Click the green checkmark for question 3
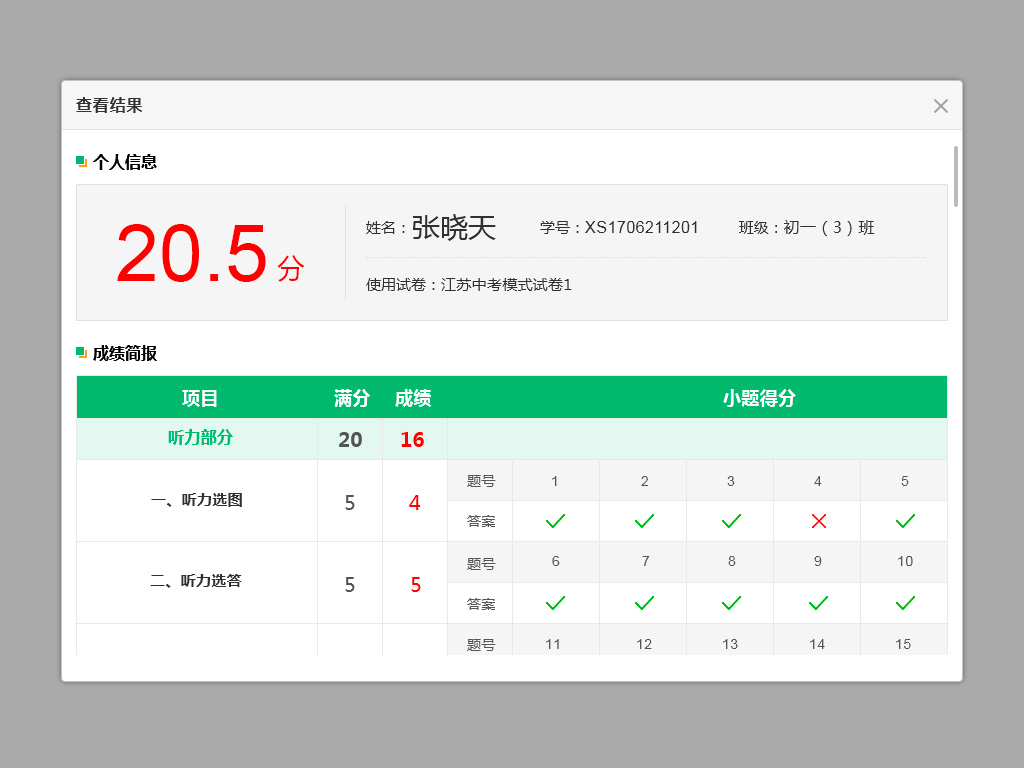 (x=731, y=521)
